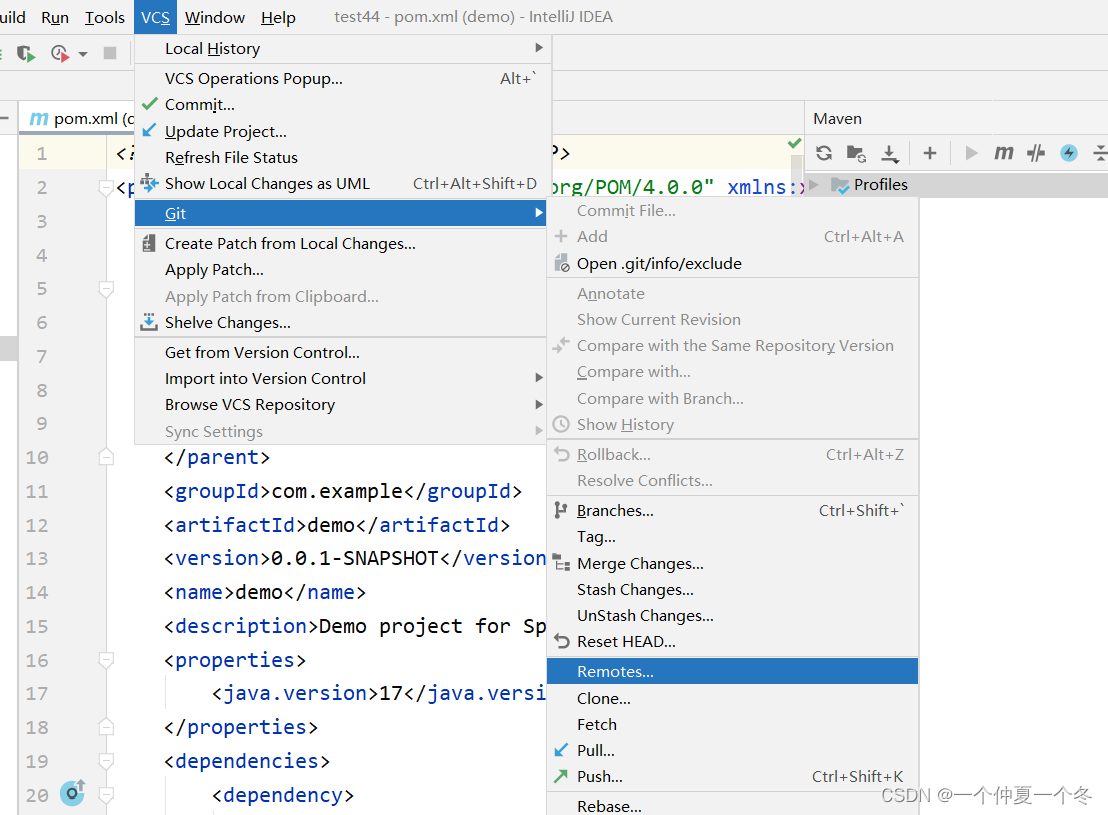Click the profiler run toolbar icon
The width and height of the screenshot is (1108, 815).
[x=59, y=53]
